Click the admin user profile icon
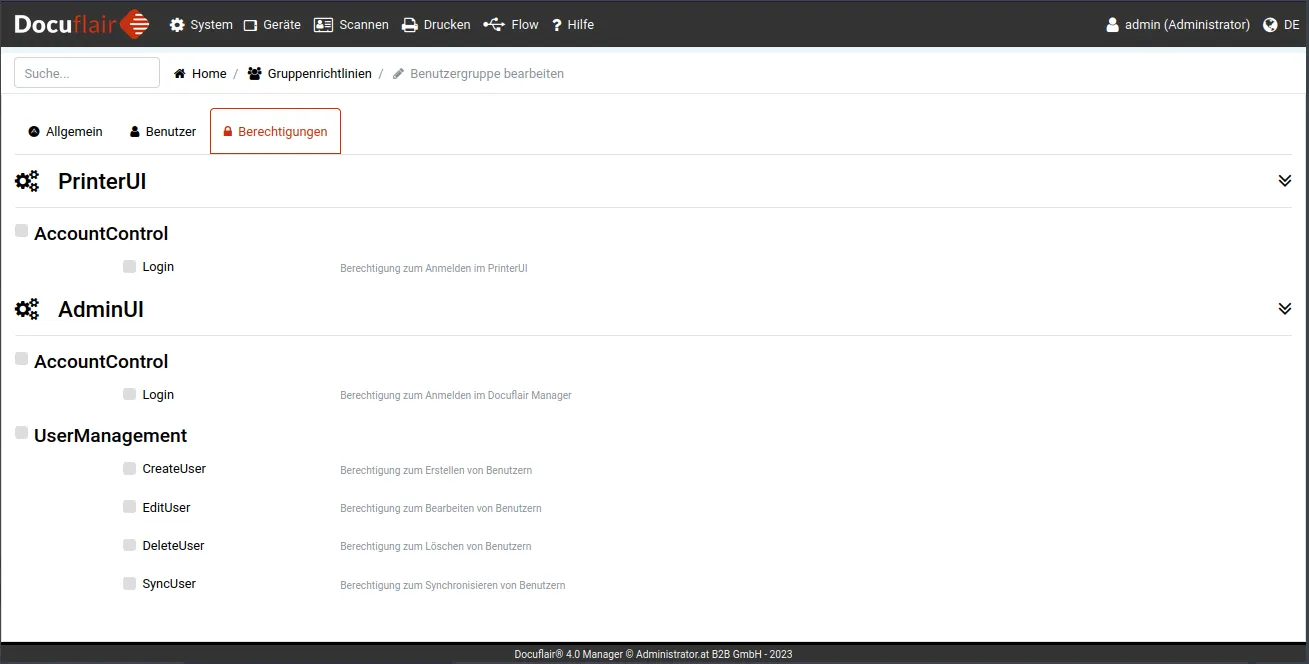 [x=1112, y=25]
